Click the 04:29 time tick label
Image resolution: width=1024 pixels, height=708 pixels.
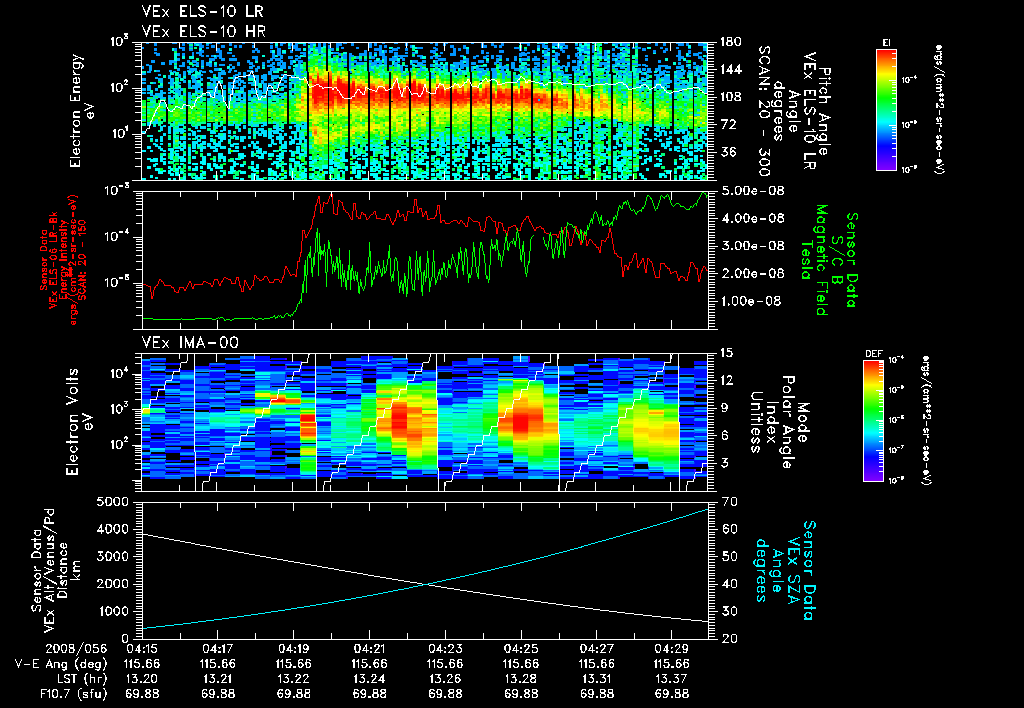(x=672, y=649)
